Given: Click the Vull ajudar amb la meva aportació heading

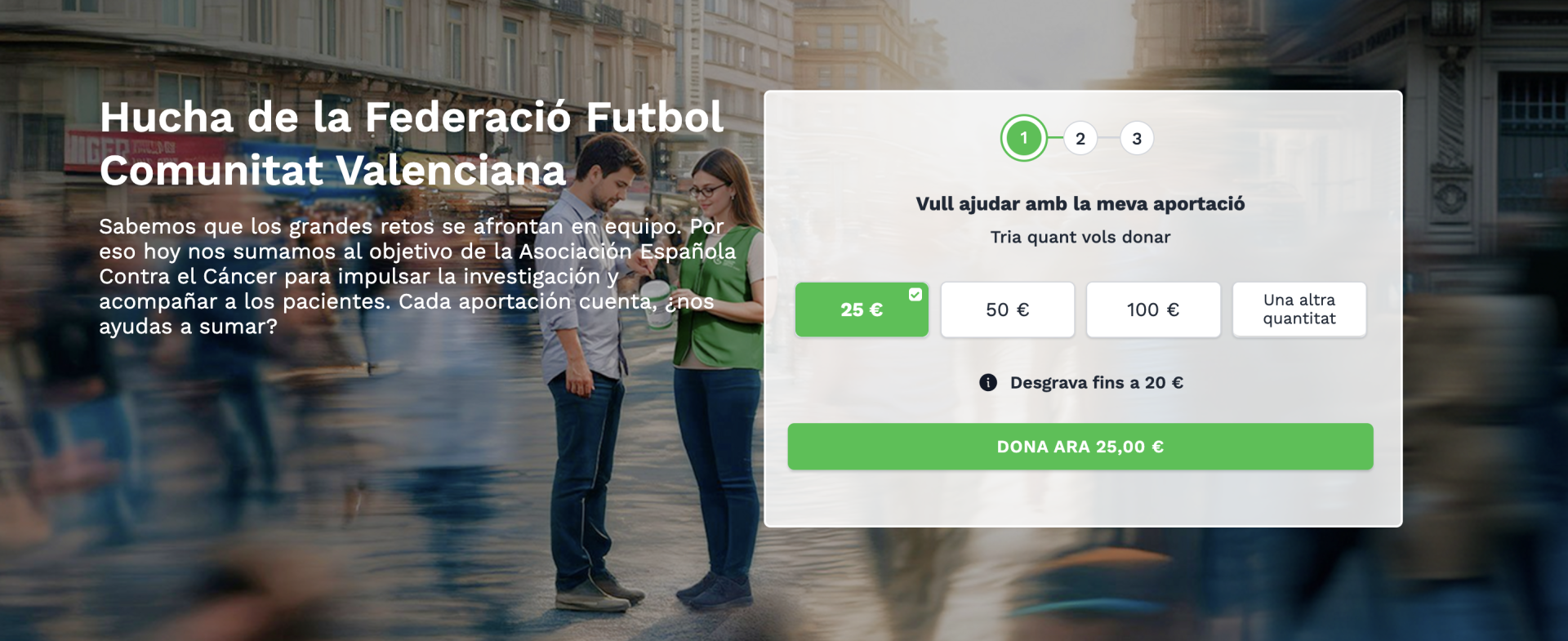Looking at the screenshot, I should pyautogui.click(x=1080, y=204).
